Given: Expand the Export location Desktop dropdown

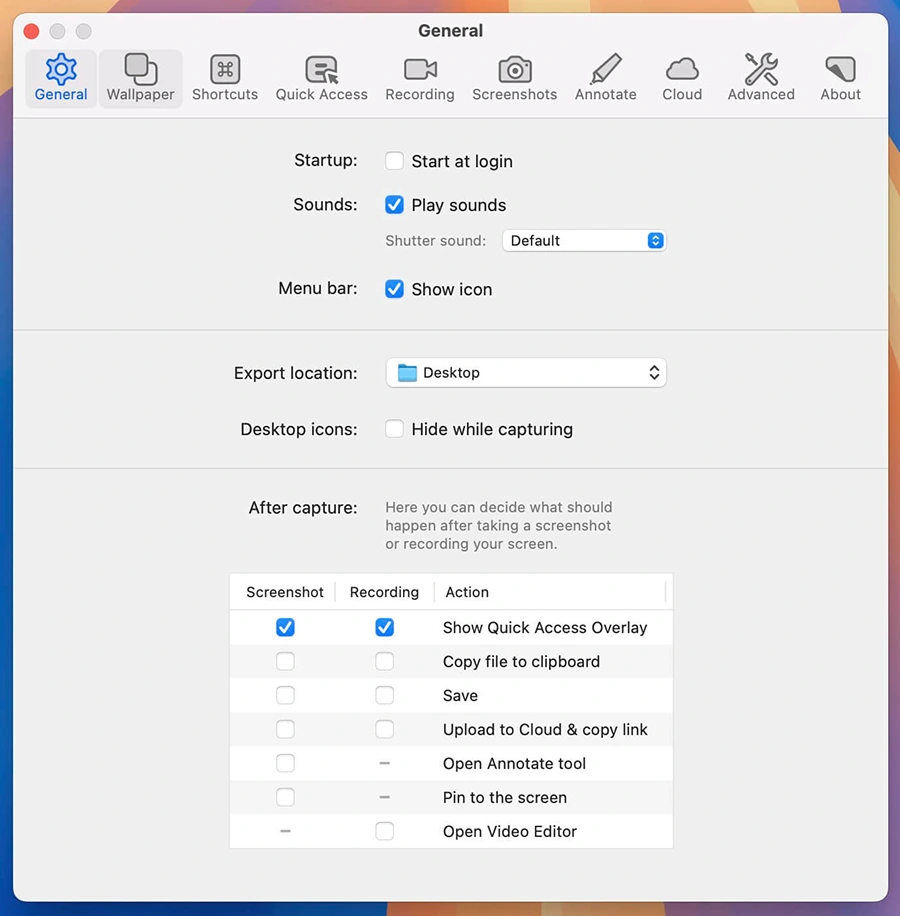Looking at the screenshot, I should coord(526,373).
